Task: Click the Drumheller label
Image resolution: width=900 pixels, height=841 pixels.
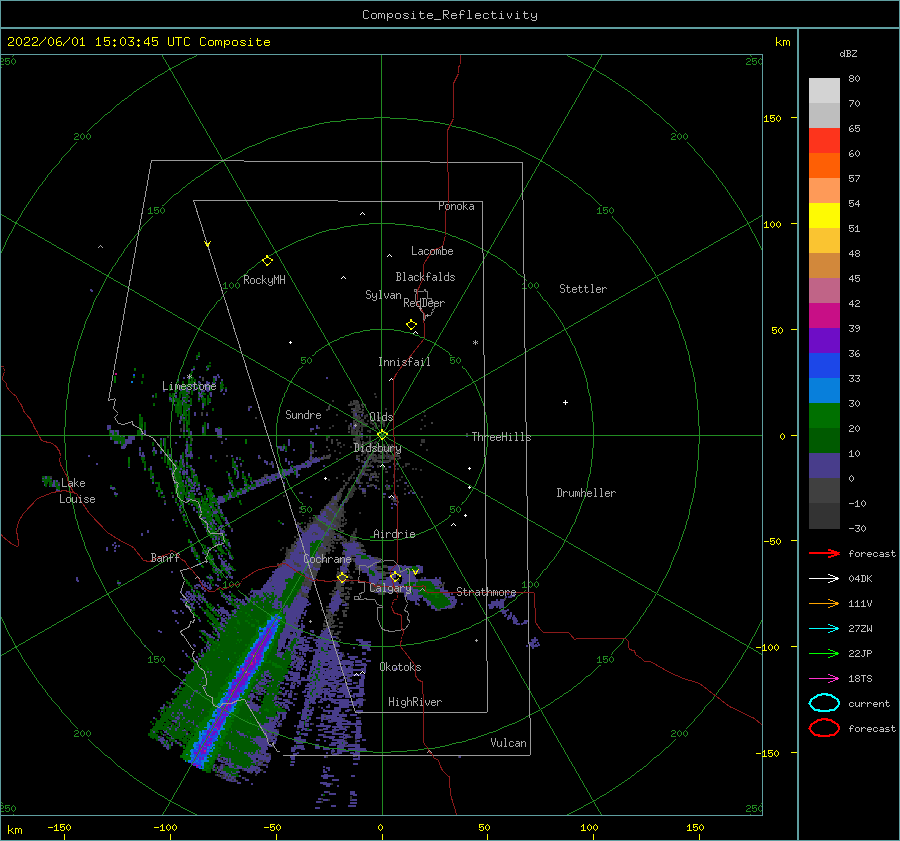Action: [x=586, y=493]
